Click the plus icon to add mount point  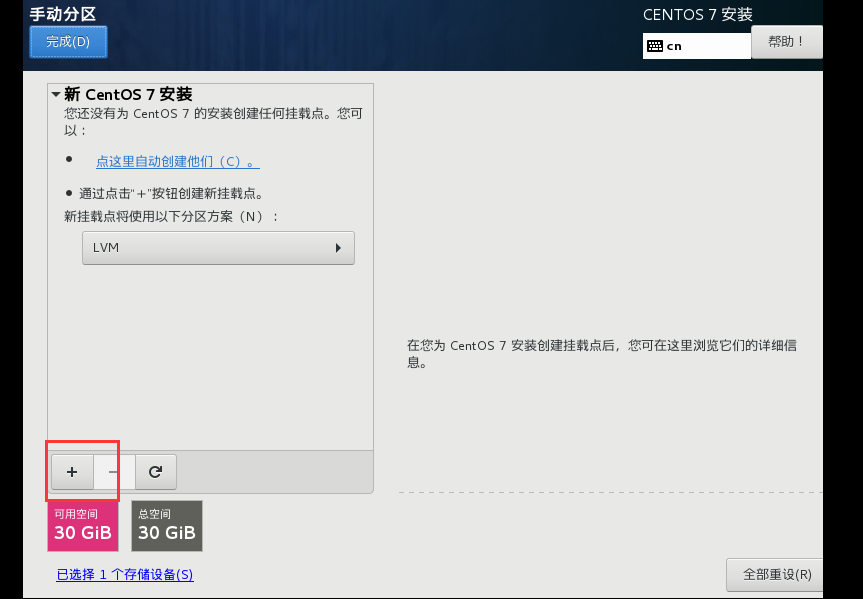[x=72, y=472]
